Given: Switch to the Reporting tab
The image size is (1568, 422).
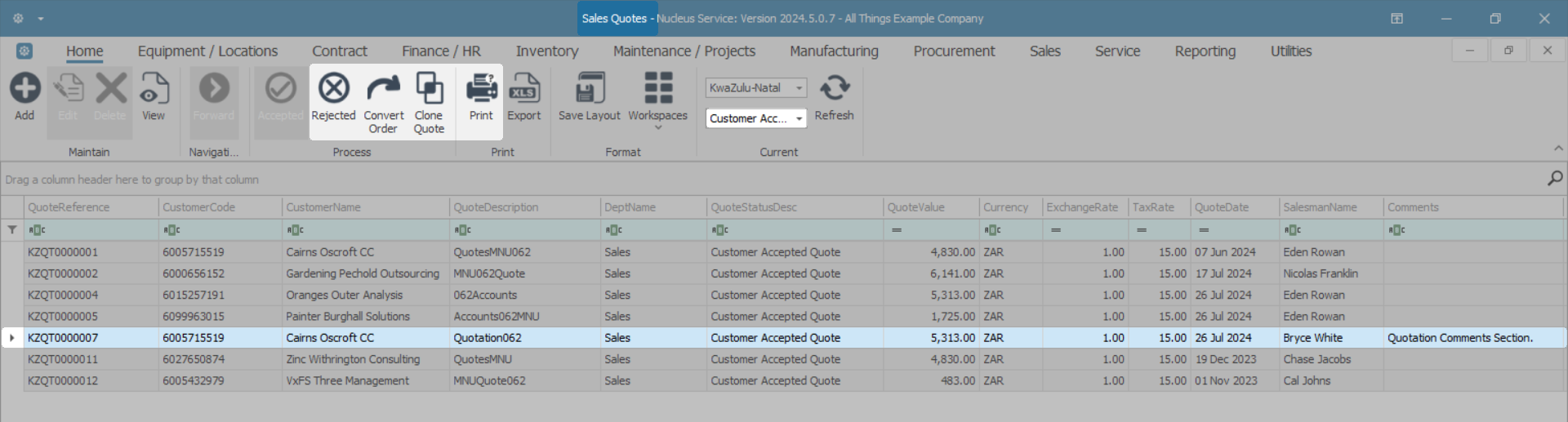Looking at the screenshot, I should [1205, 51].
